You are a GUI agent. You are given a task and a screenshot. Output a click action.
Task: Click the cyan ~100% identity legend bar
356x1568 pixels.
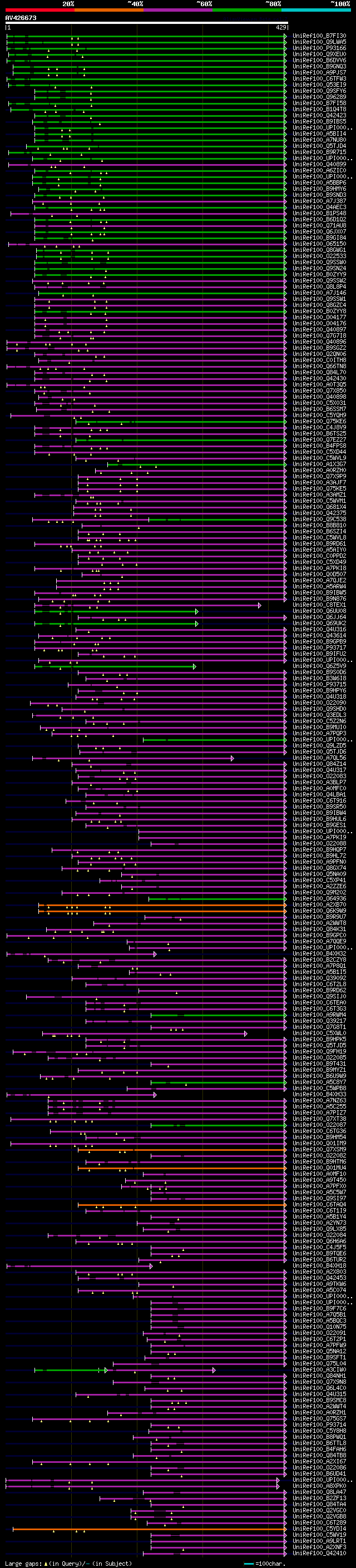[316, 10]
